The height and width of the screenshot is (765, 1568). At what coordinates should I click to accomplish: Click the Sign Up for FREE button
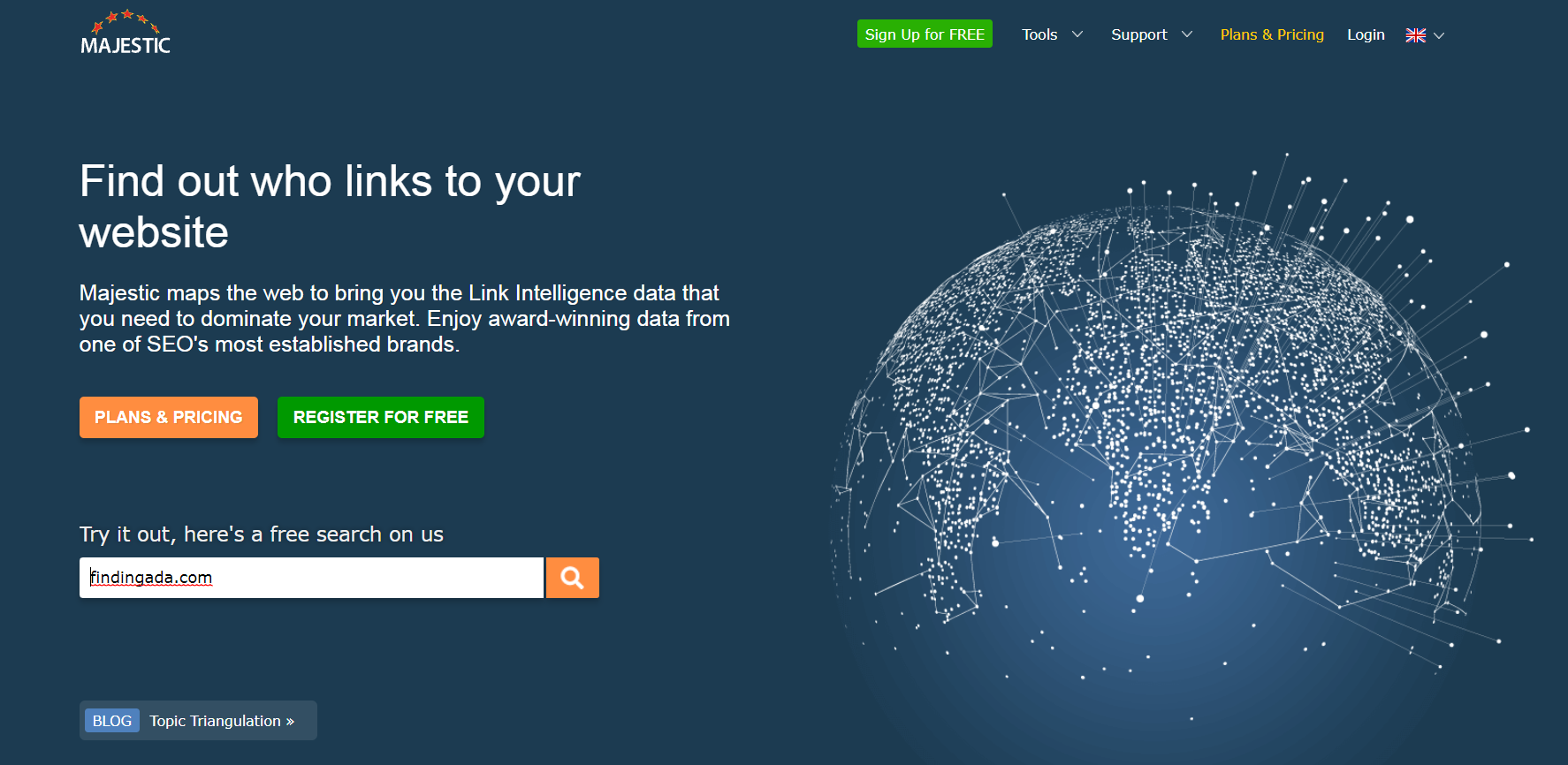[925, 34]
